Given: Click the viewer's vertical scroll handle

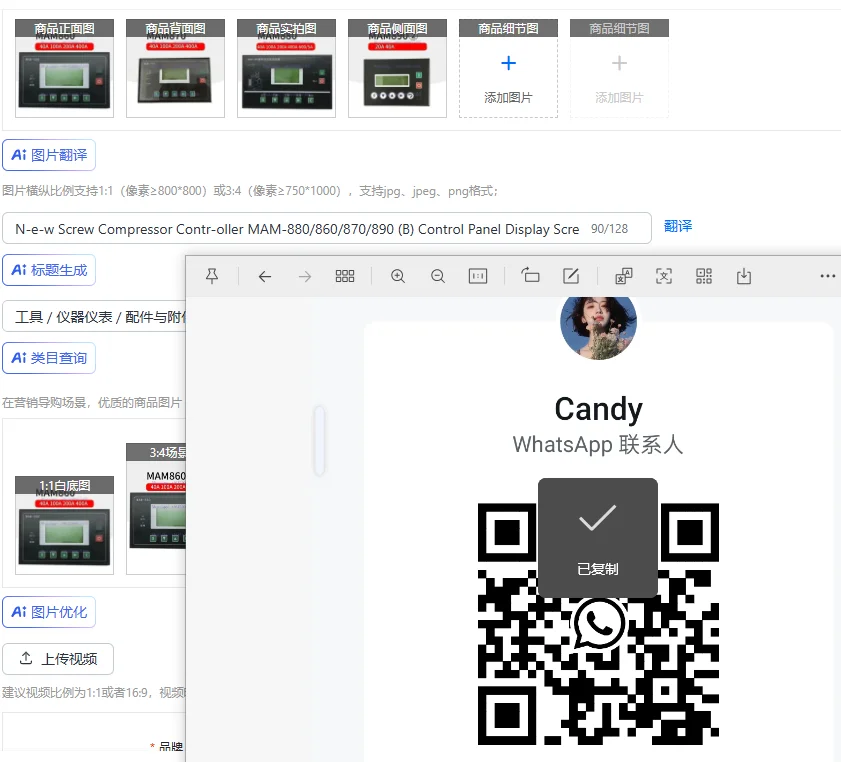Looking at the screenshot, I should pyautogui.click(x=319, y=441).
